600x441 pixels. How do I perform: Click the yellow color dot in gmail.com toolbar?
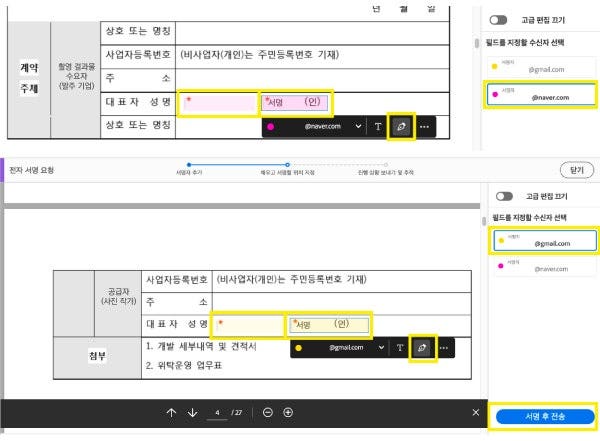point(298,348)
